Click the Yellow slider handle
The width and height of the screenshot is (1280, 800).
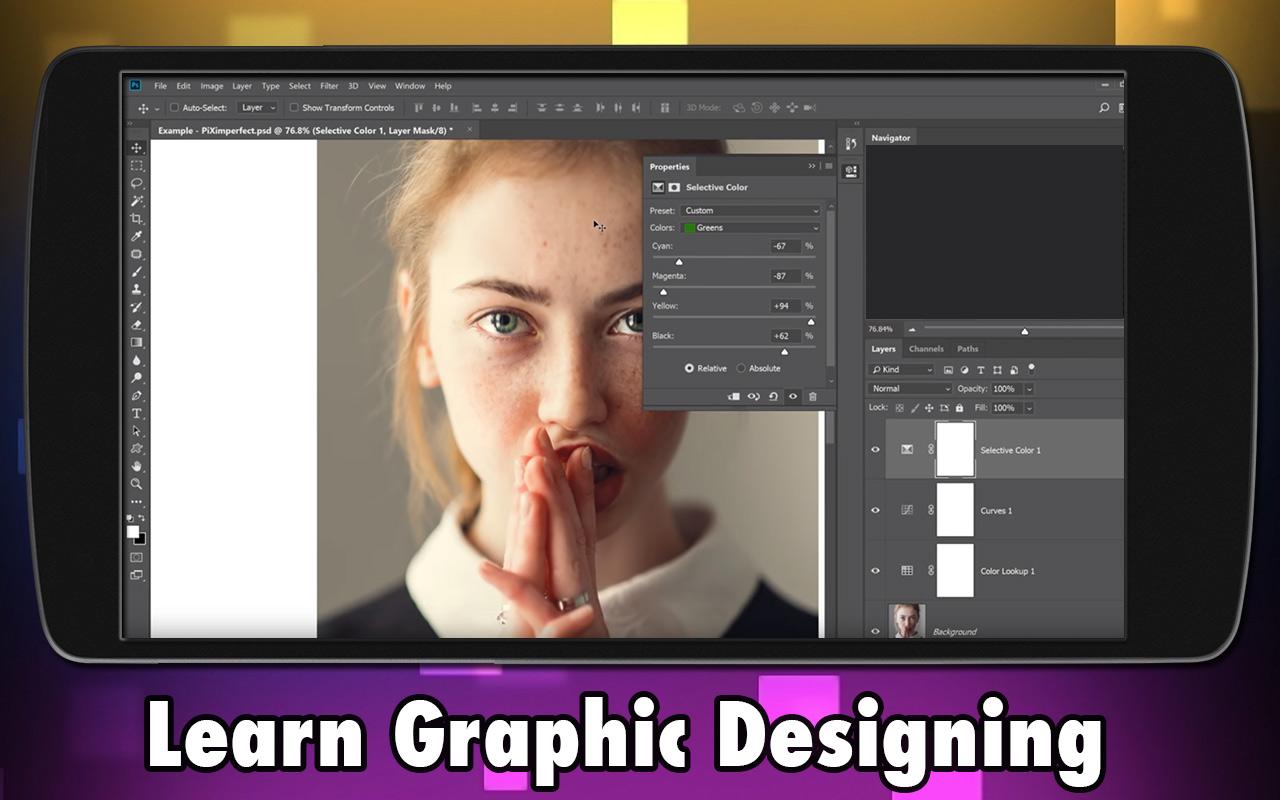click(x=810, y=322)
